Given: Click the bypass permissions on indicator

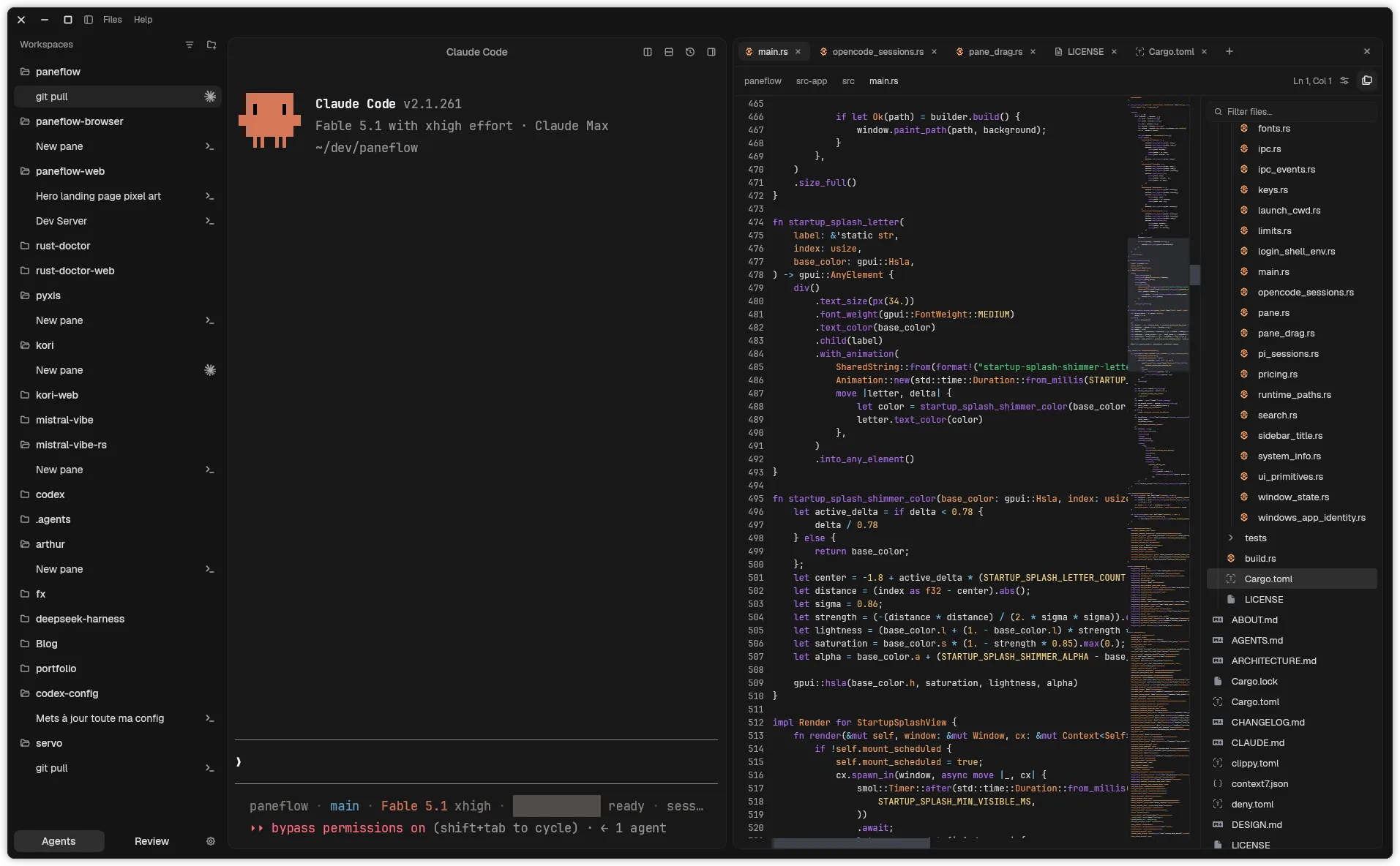Looking at the screenshot, I should point(348,828).
